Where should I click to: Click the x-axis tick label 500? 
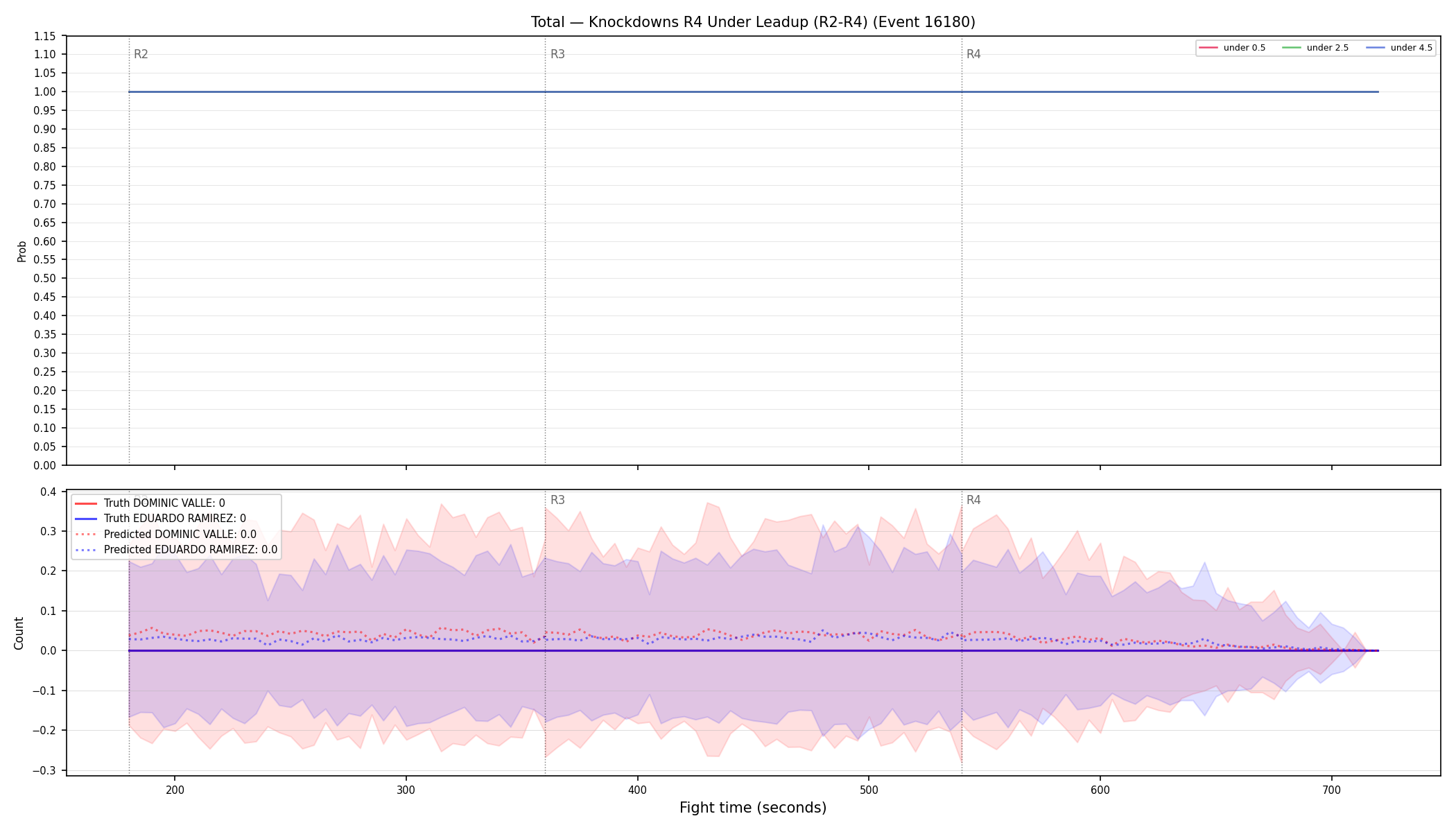pyautogui.click(x=869, y=790)
